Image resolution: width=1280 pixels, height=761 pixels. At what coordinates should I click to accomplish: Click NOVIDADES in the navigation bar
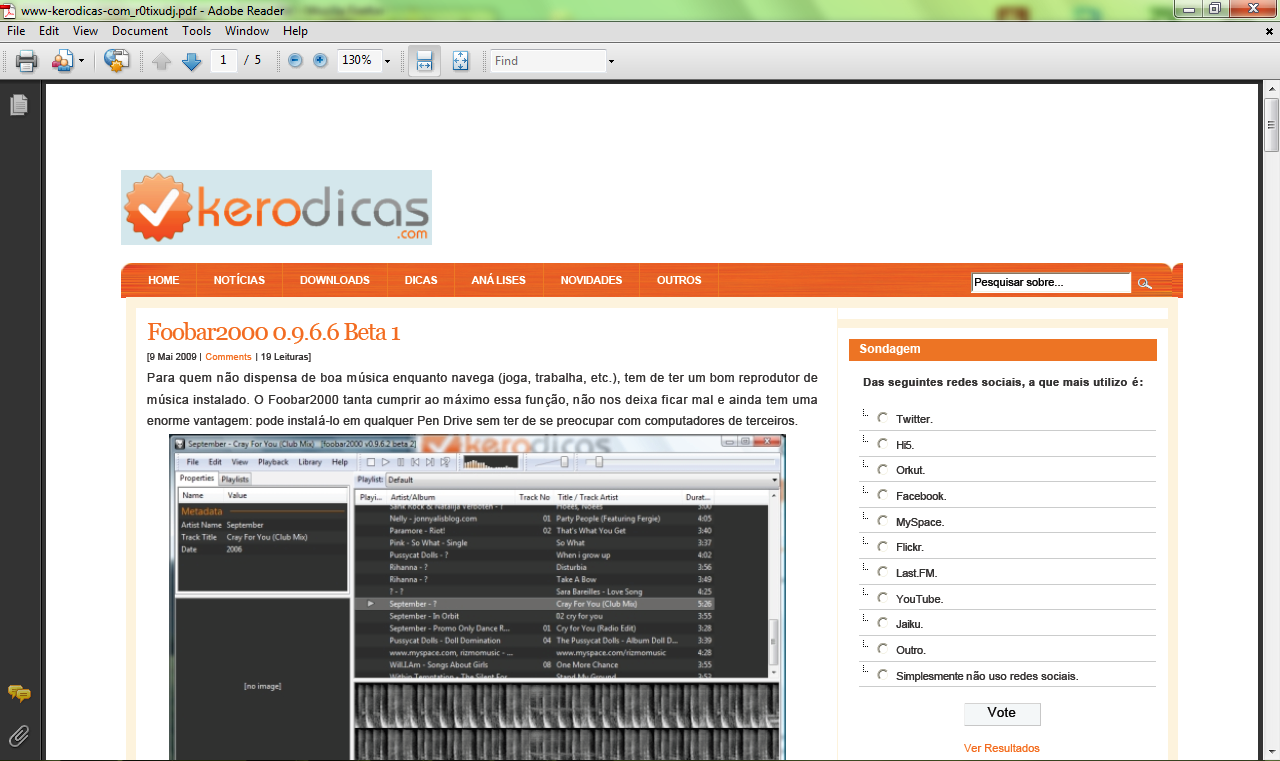point(591,280)
